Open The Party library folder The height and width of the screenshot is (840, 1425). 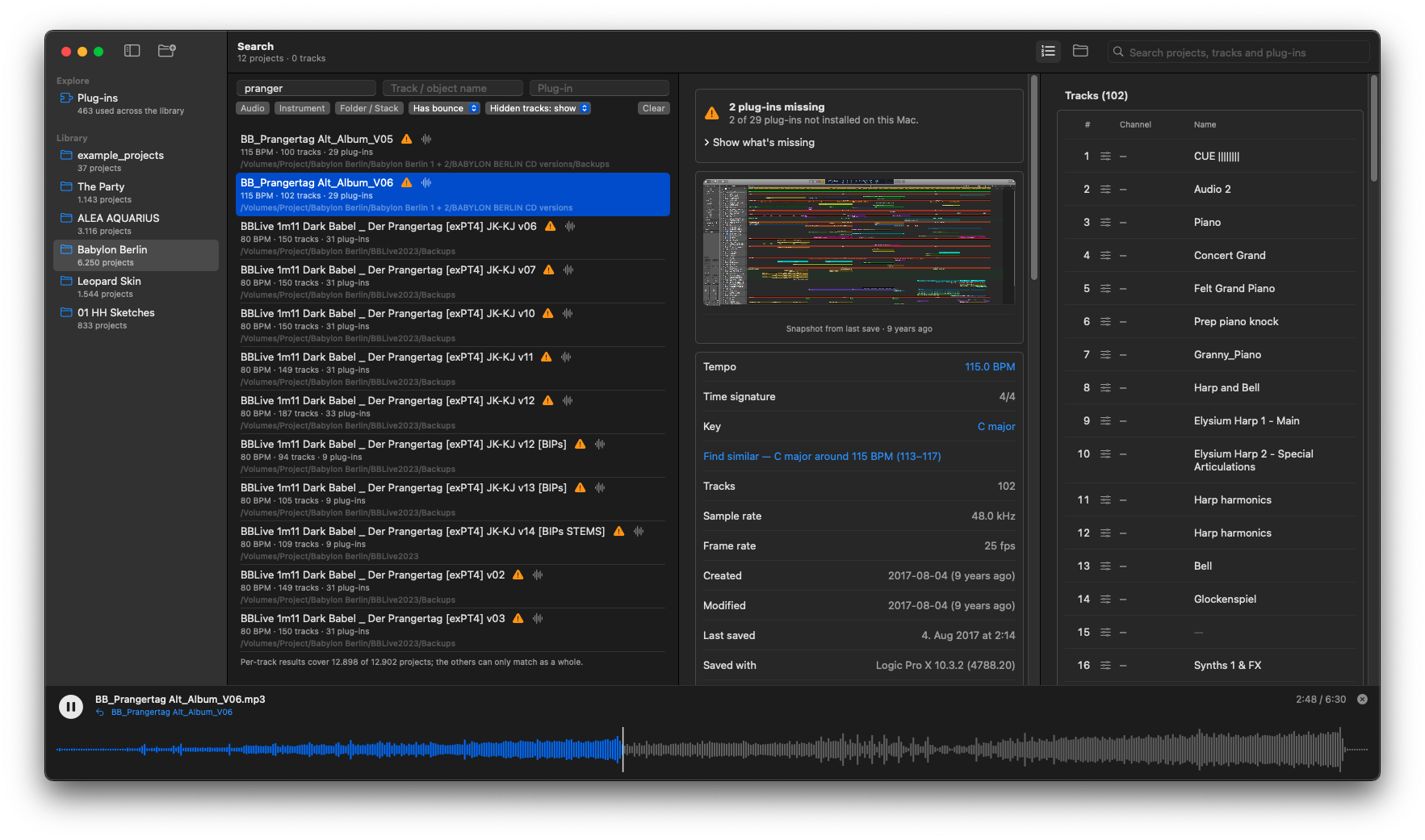coord(136,193)
